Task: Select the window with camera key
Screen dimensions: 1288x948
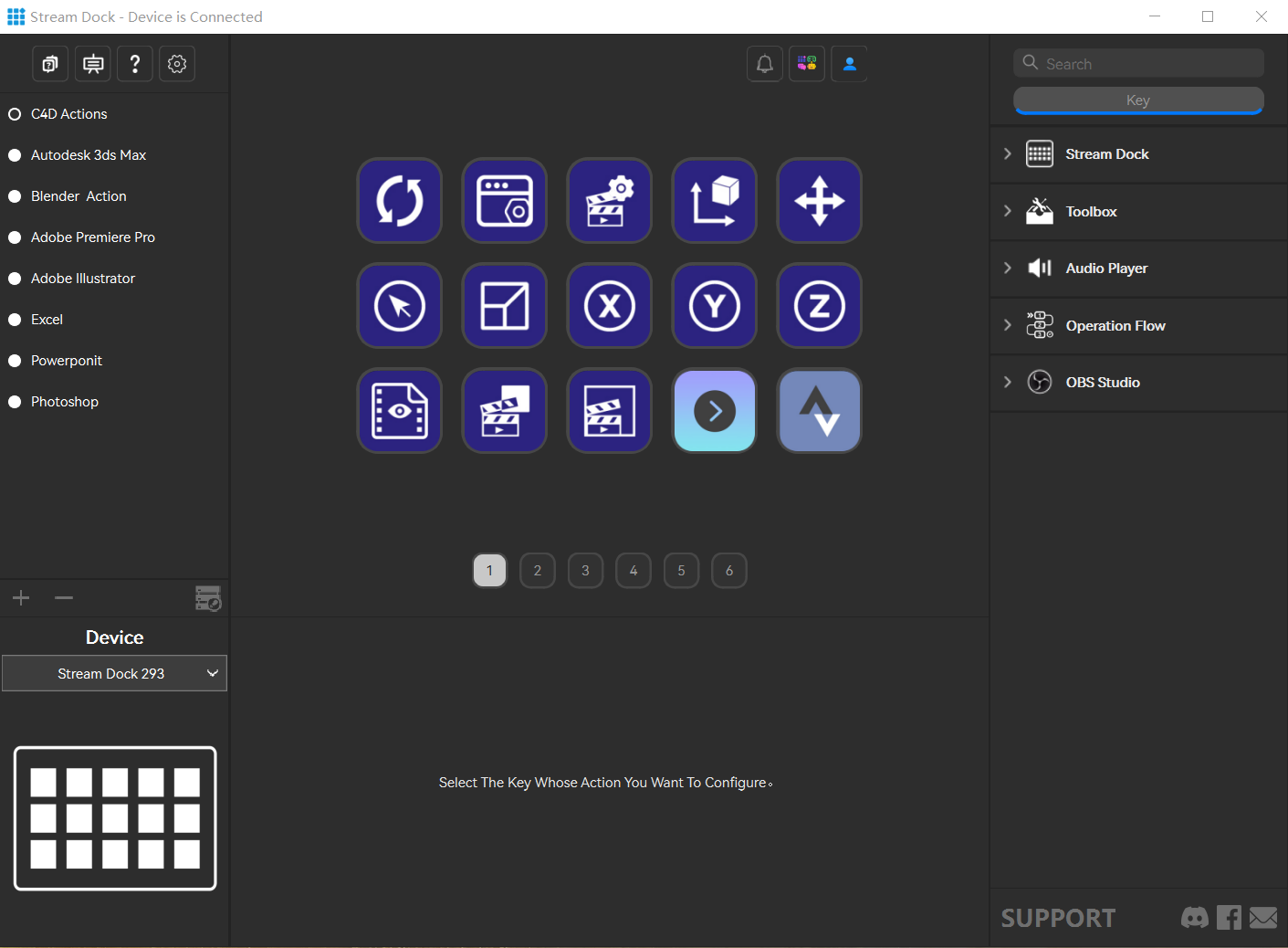Action: [505, 201]
